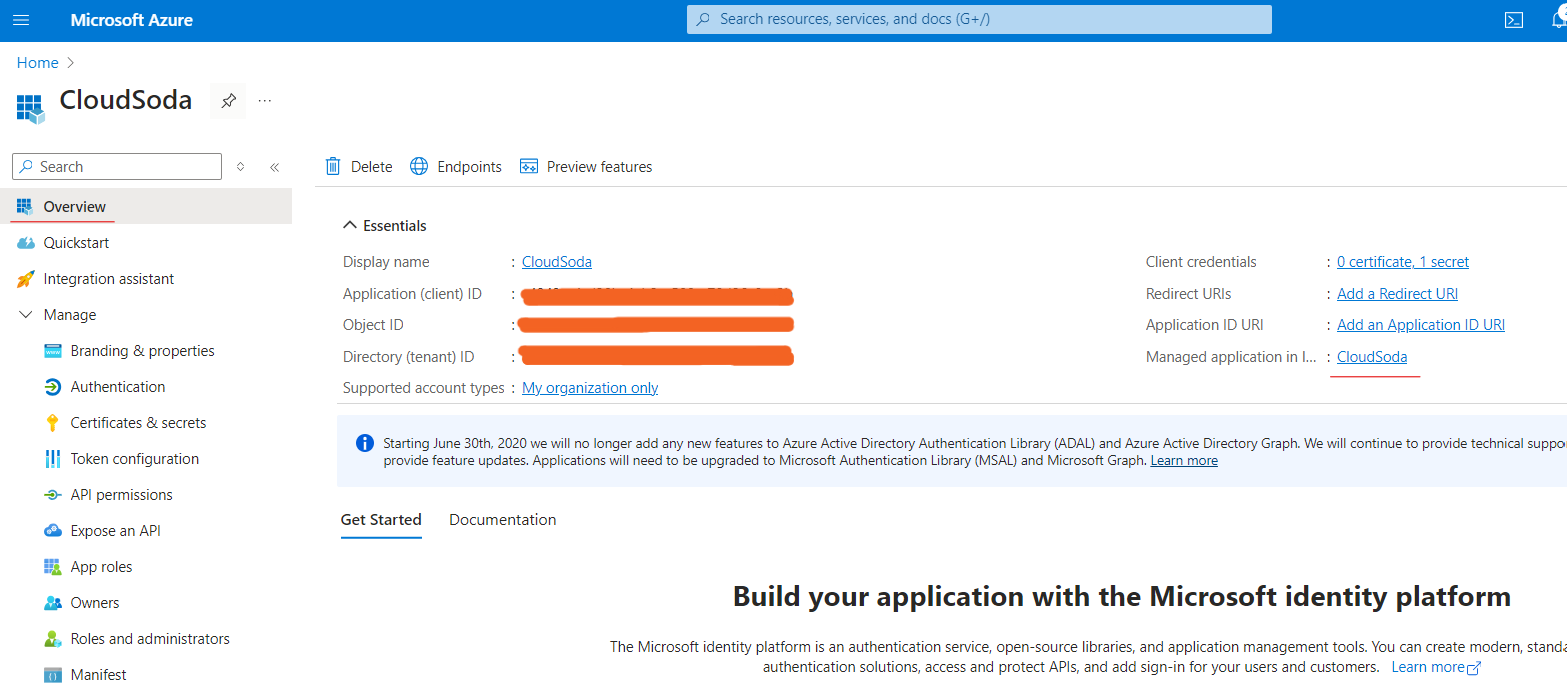This screenshot has width=1567, height=700.
Task: Click the Integration assistant rocket icon
Action: click(25, 279)
